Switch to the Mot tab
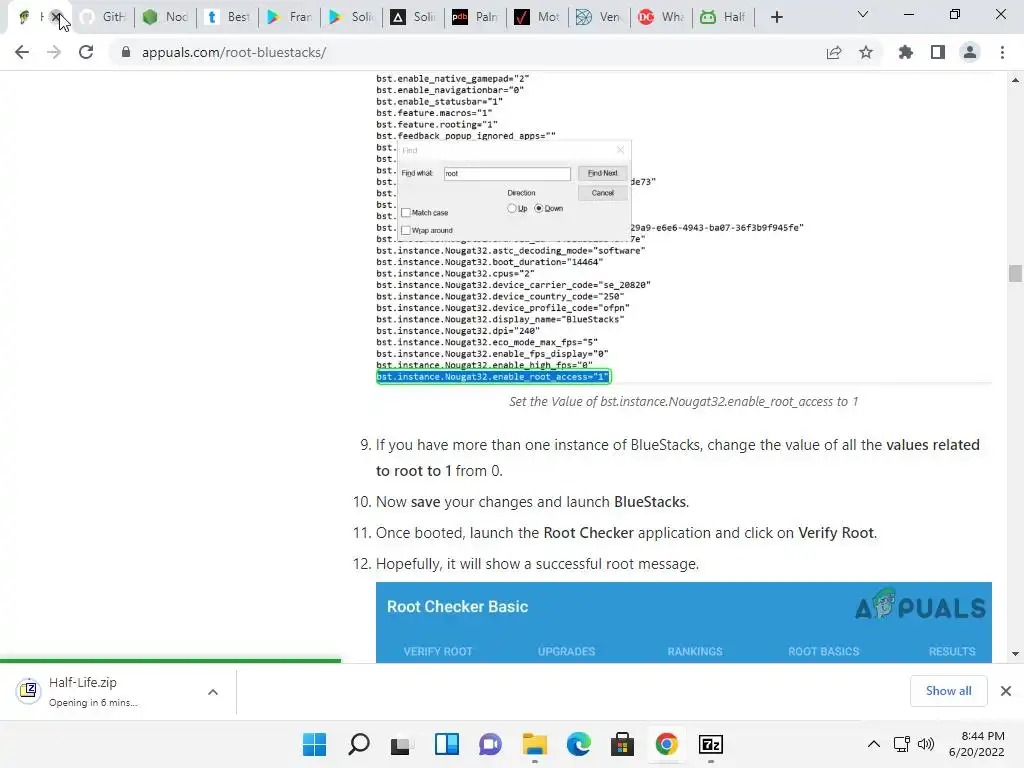The height and width of the screenshot is (768, 1024). click(538, 17)
